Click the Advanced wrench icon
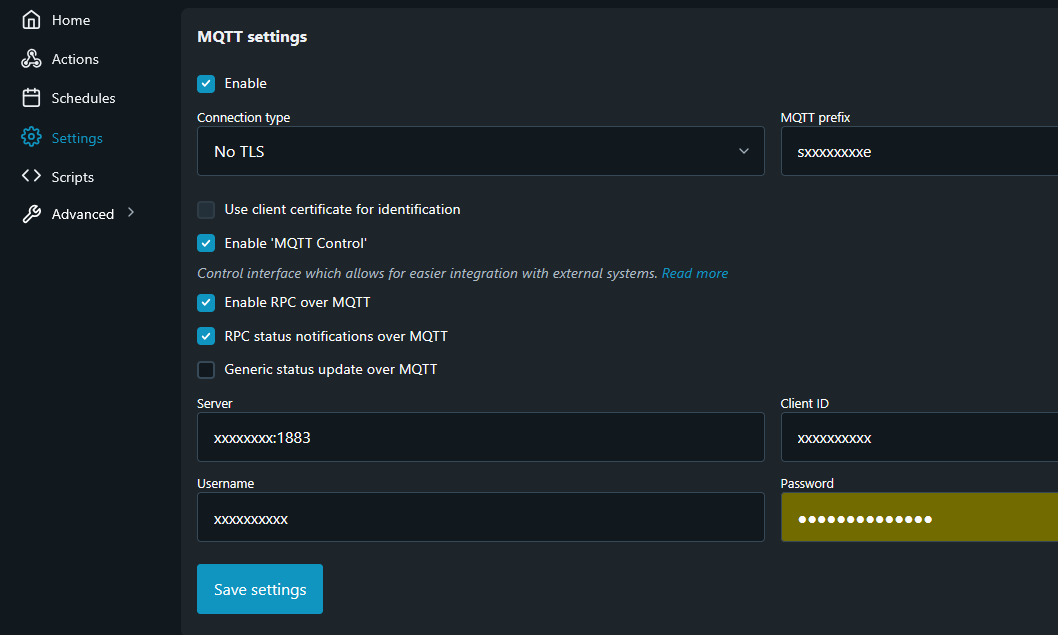 tap(31, 214)
